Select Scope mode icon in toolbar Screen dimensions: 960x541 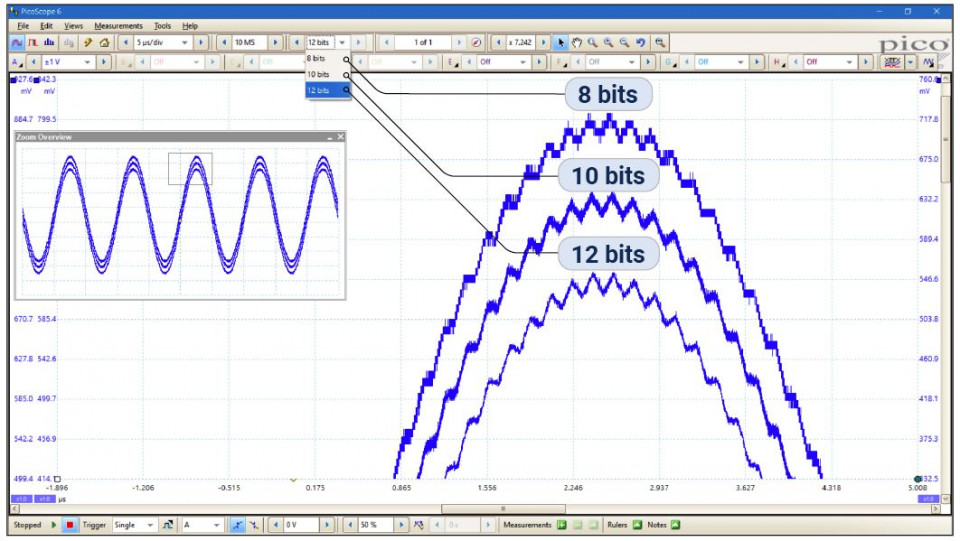(17, 43)
